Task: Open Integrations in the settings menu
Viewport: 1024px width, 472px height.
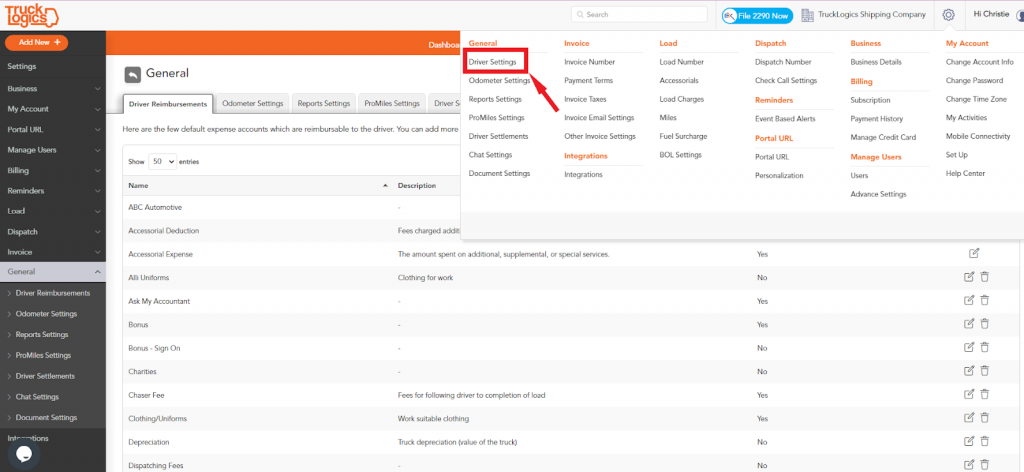Action: click(583, 175)
